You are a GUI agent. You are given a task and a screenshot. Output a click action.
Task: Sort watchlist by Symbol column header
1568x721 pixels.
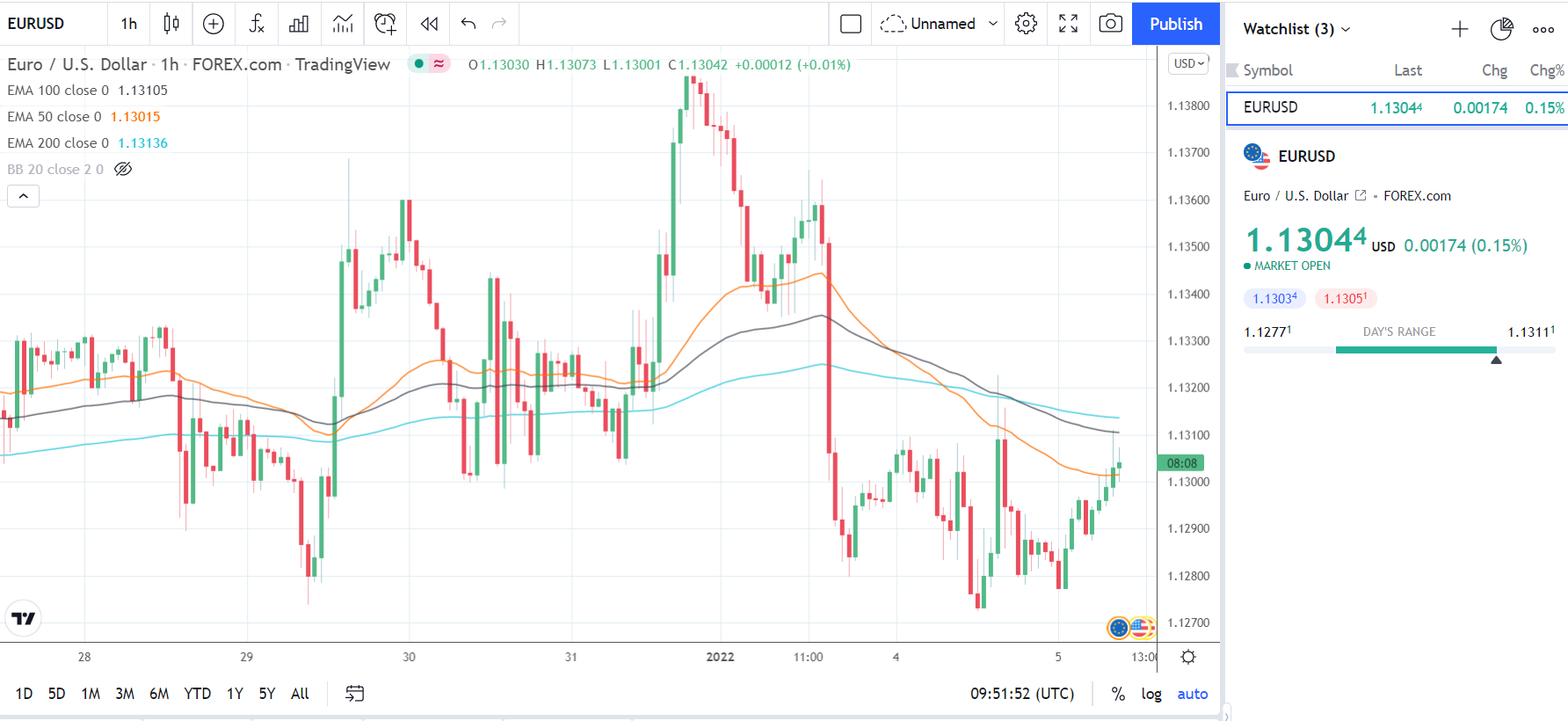click(1267, 70)
